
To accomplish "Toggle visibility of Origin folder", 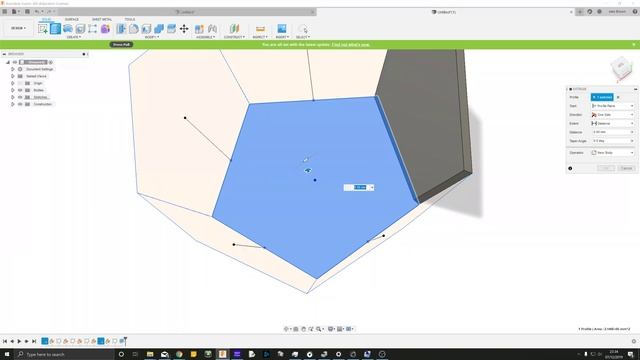I will click(x=20, y=83).
